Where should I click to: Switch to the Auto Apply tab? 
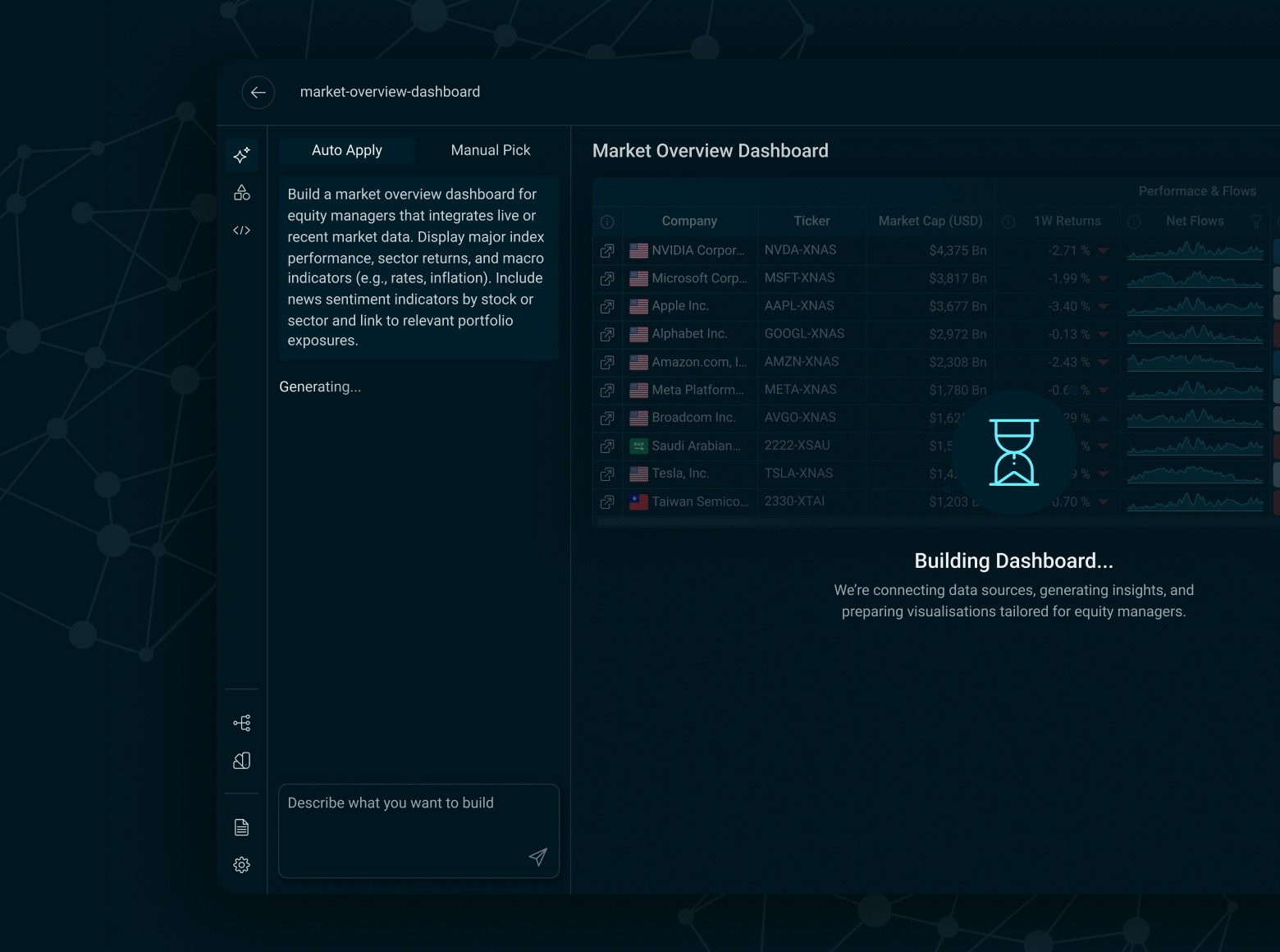click(347, 150)
